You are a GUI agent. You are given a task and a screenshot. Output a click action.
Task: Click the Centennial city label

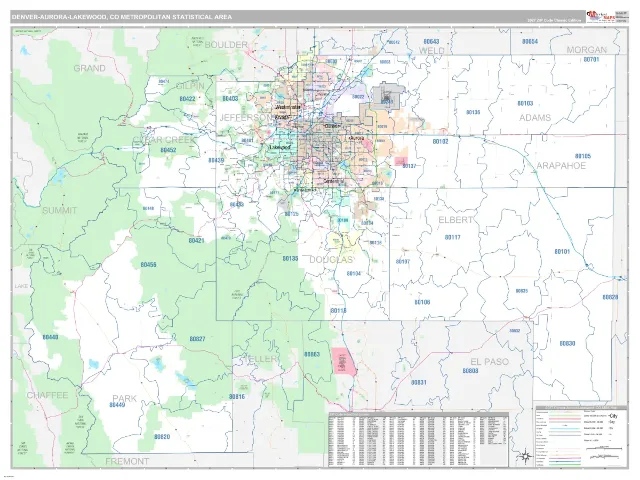tap(333, 181)
